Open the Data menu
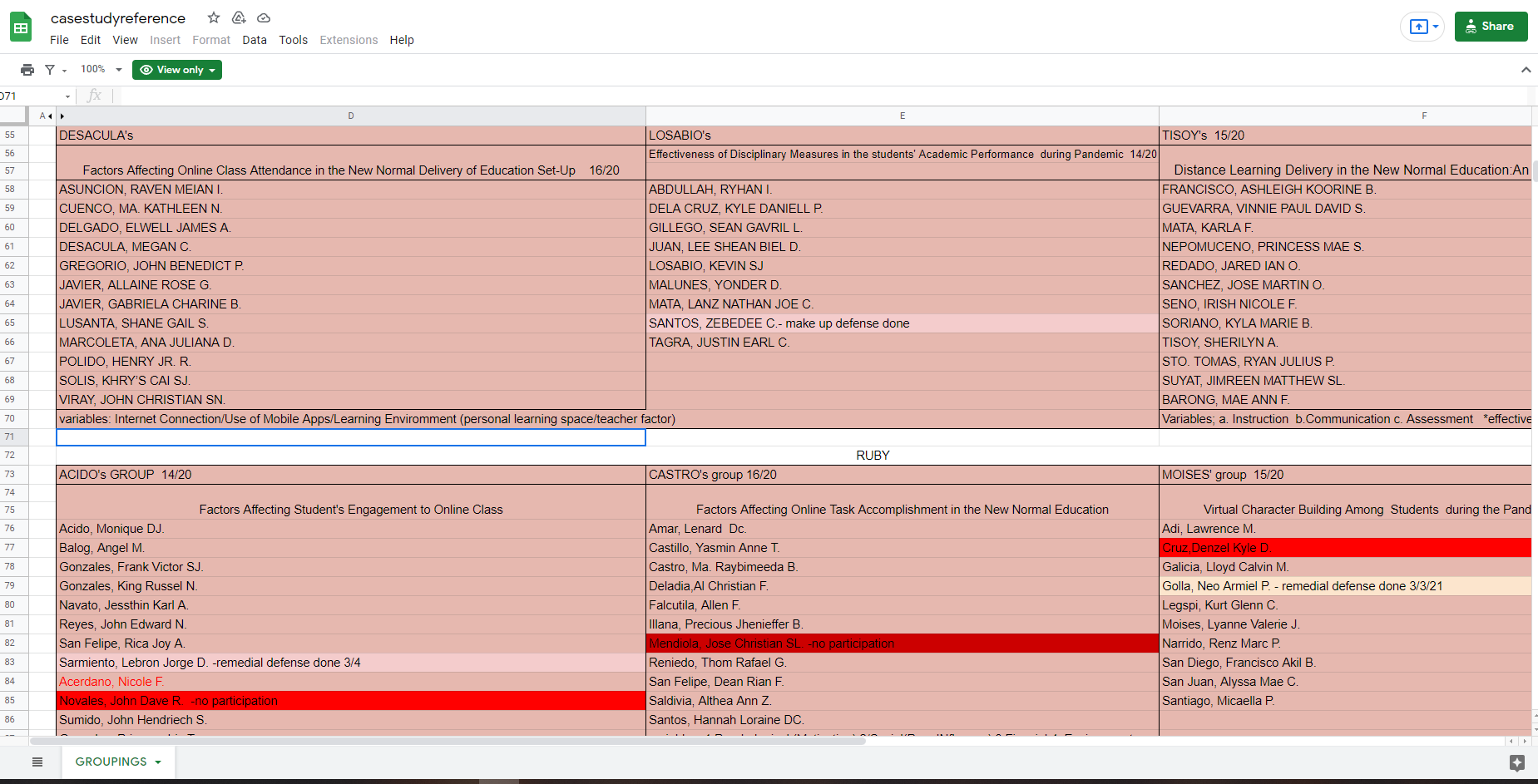The width and height of the screenshot is (1538, 784). 255,40
